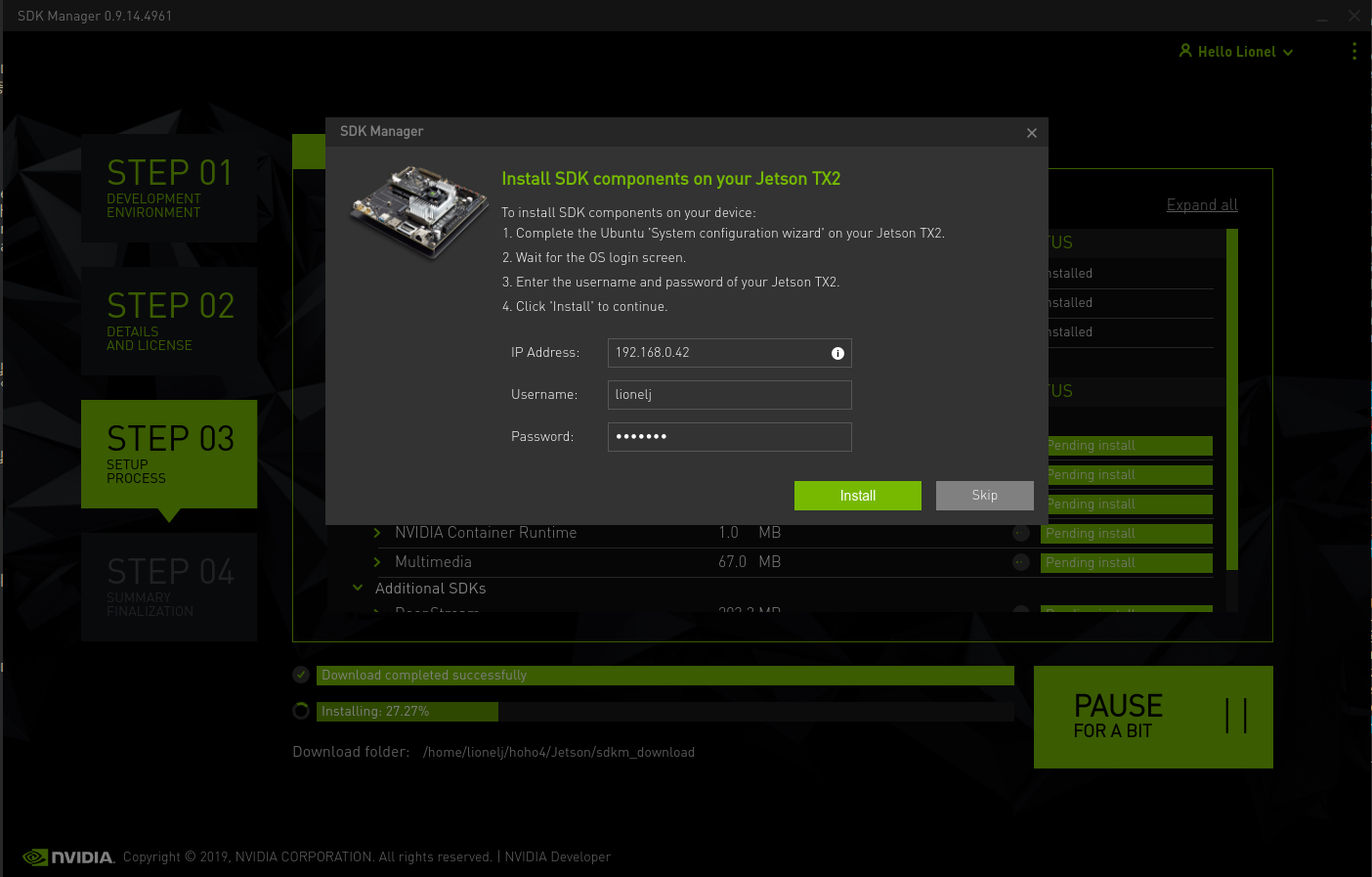1372x877 pixels.
Task: Click the NVIDIA logo in footer
Action: coord(68,857)
